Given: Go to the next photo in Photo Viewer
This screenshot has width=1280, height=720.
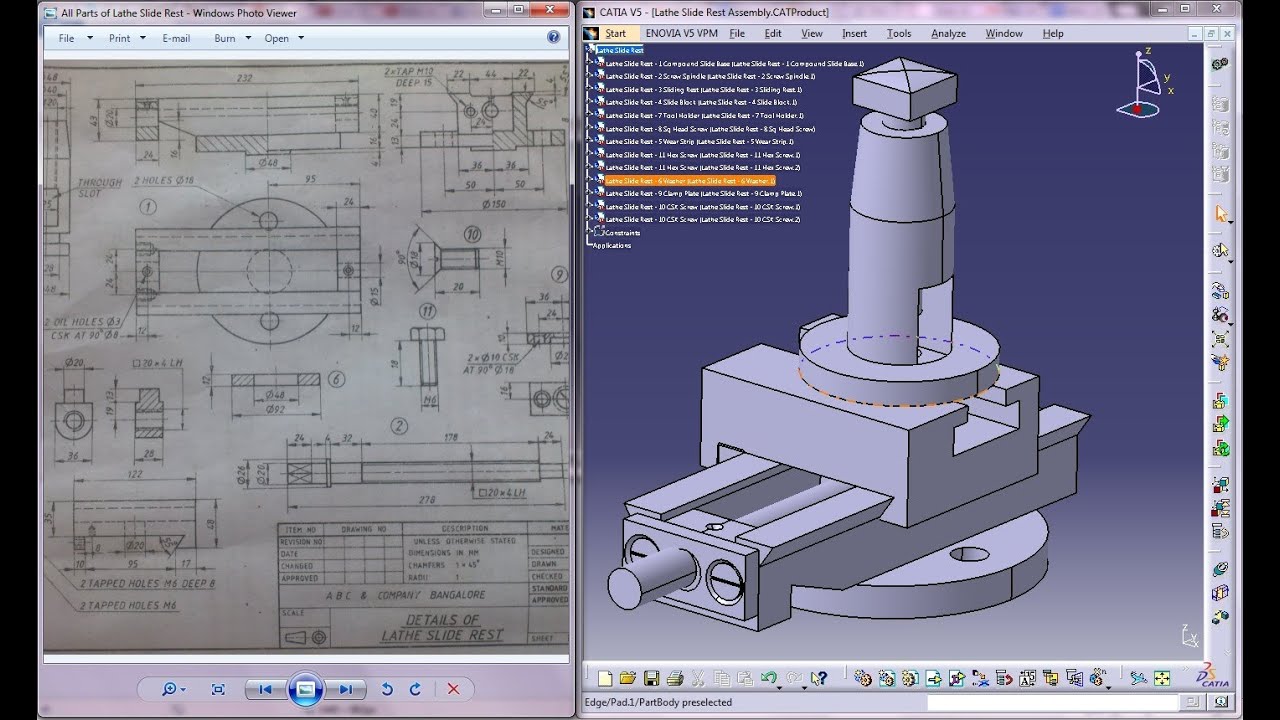Looking at the screenshot, I should (x=345, y=689).
